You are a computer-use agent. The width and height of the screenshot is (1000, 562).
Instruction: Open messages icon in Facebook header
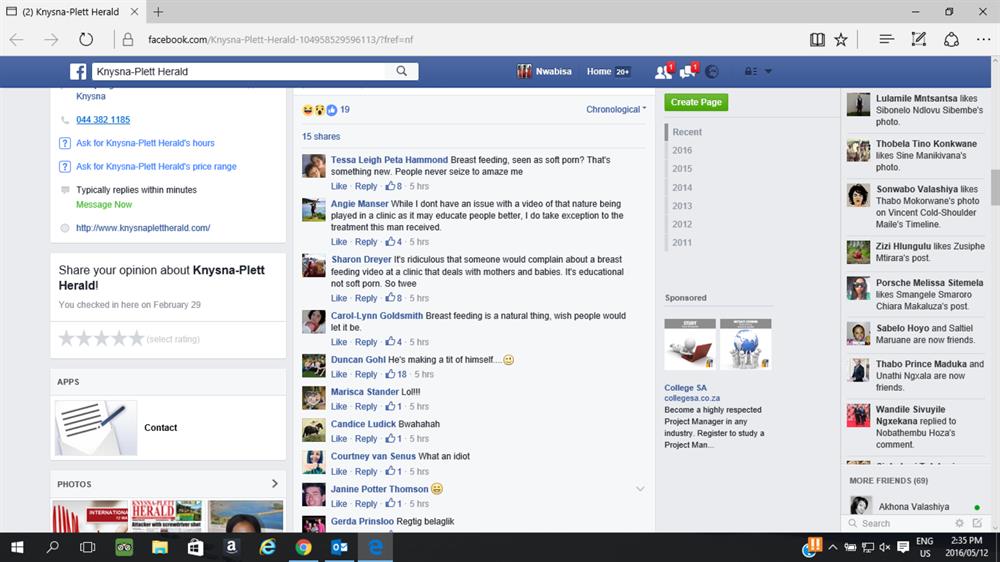click(x=688, y=71)
